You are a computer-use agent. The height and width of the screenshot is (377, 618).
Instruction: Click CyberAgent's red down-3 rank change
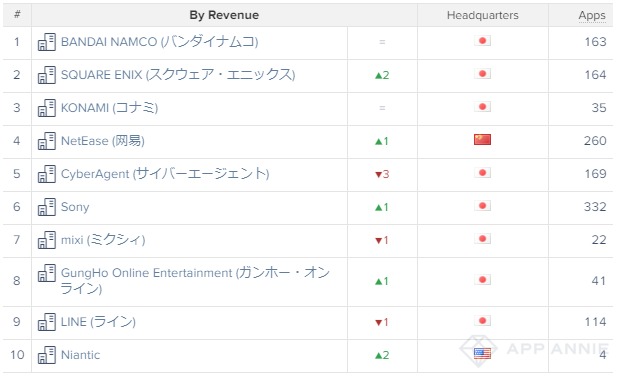click(x=382, y=174)
